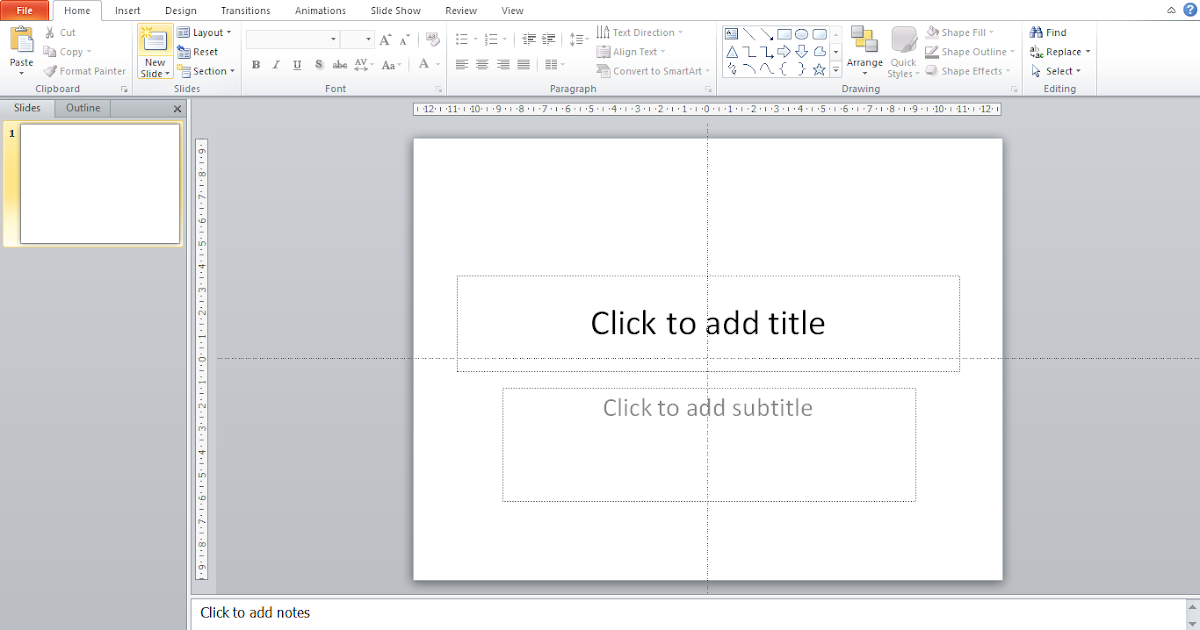The image size is (1200, 630).
Task: Select the Format Painter tool
Action: click(85, 71)
